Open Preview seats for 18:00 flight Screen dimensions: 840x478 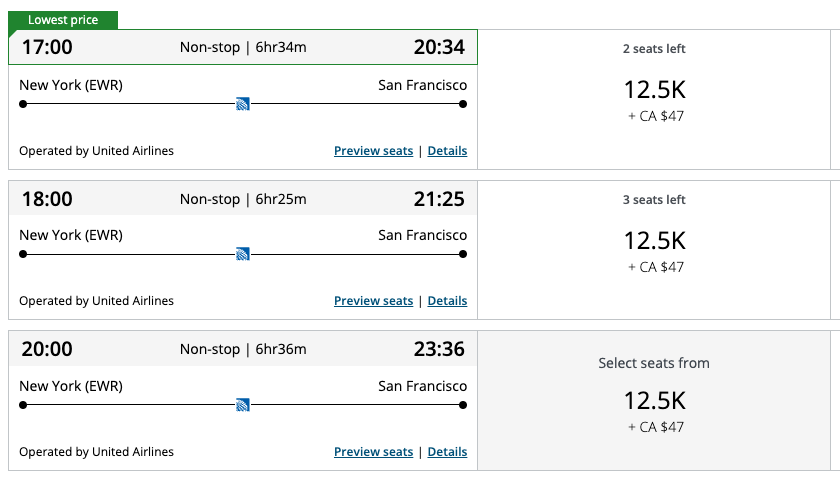pos(373,301)
